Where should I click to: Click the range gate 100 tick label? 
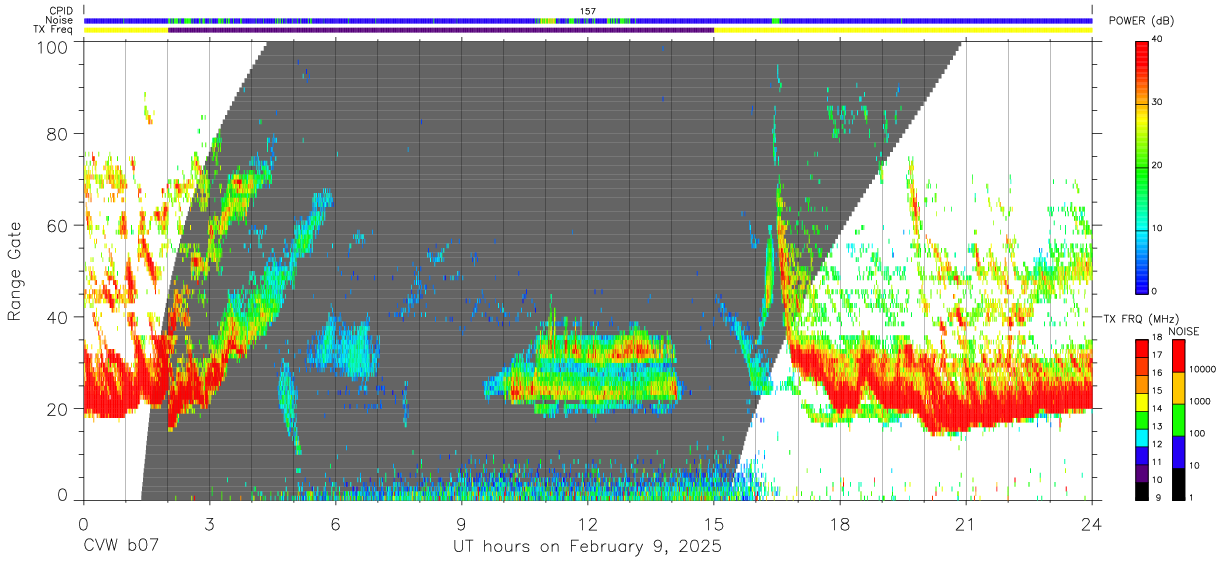point(54,46)
